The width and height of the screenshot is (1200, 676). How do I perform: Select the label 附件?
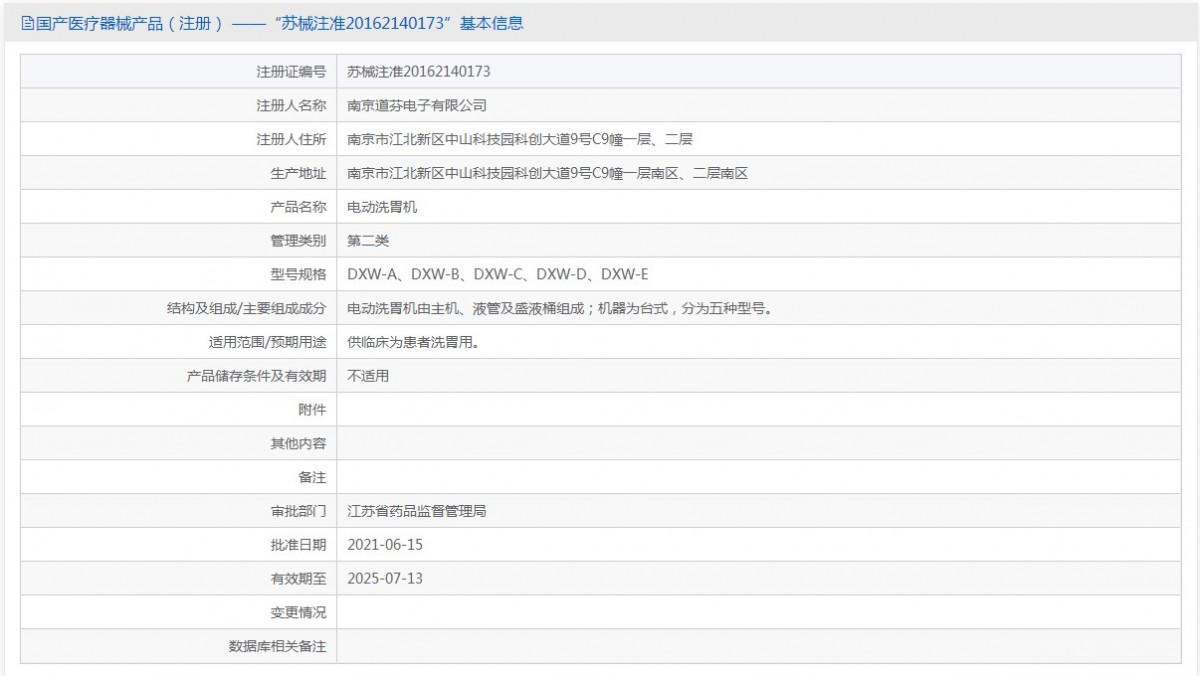pos(312,410)
